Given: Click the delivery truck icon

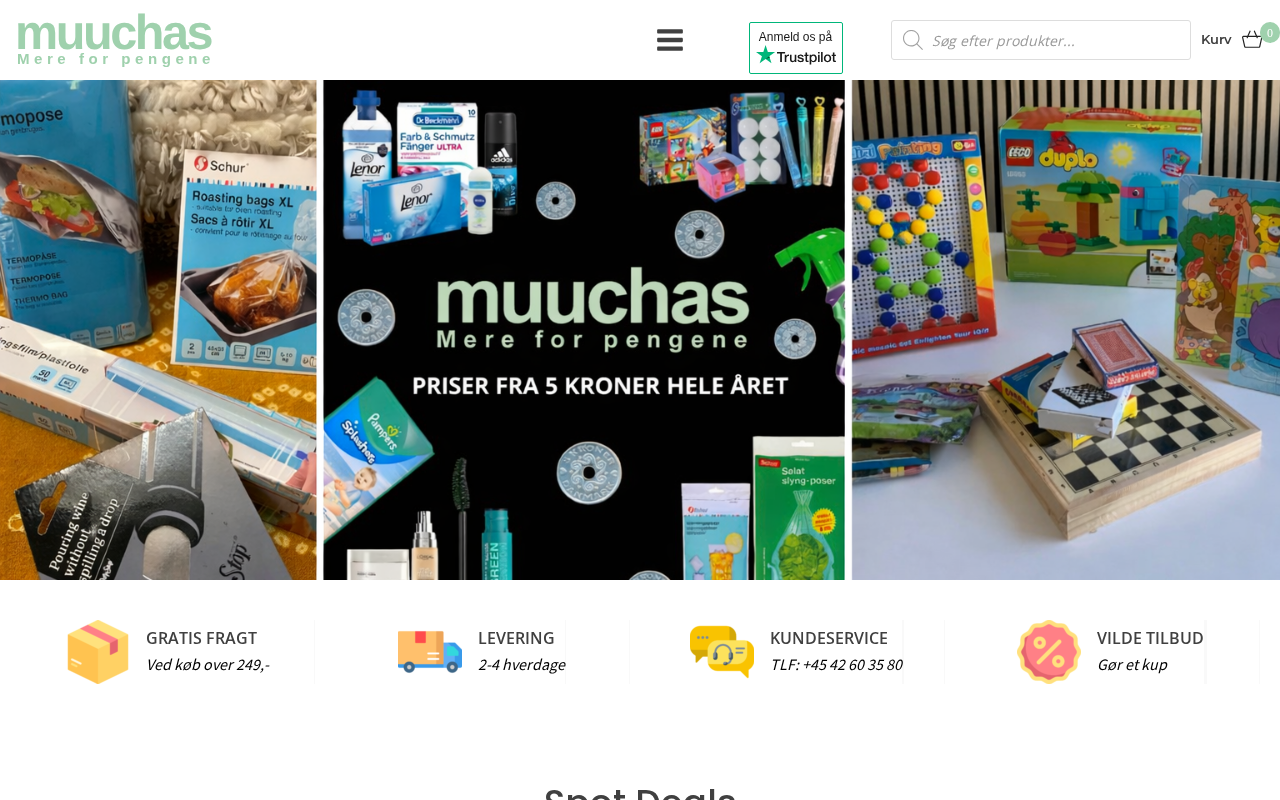Looking at the screenshot, I should click(430, 652).
